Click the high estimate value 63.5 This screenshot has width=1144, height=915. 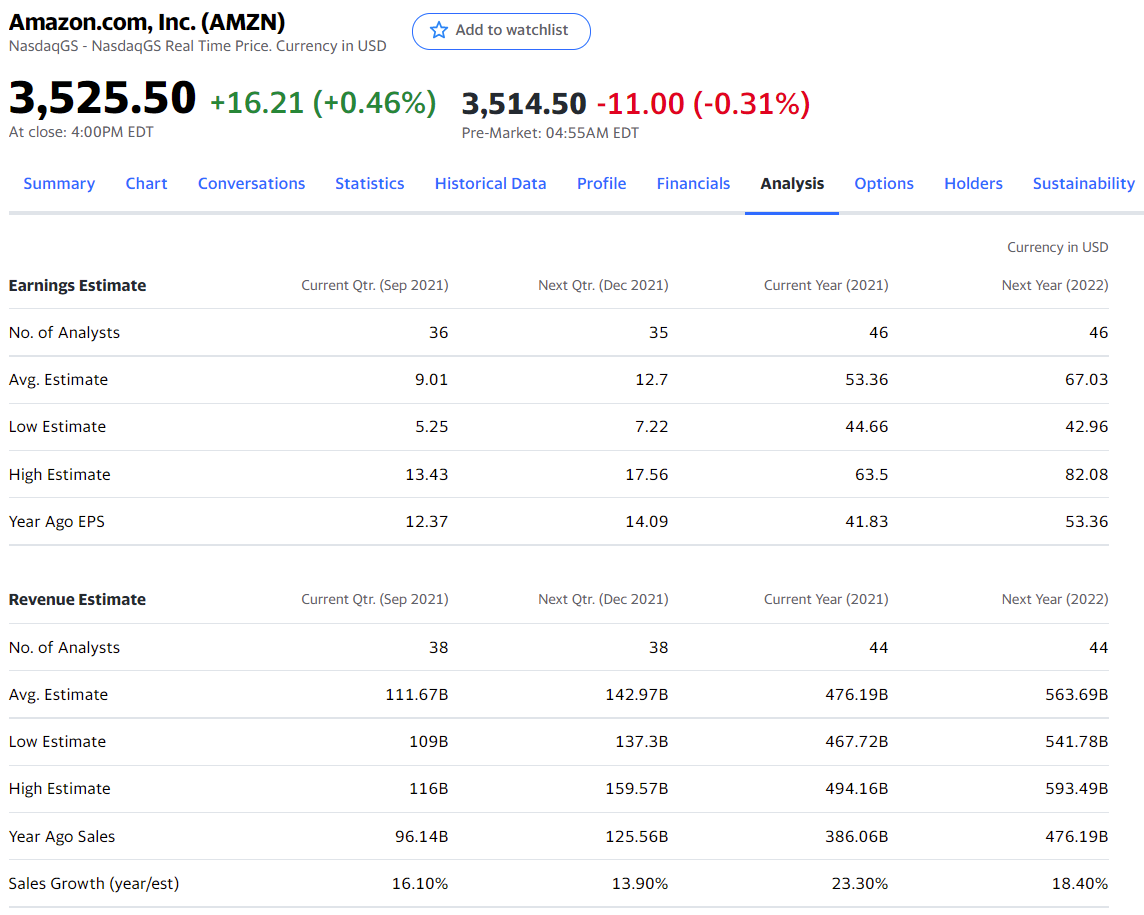click(872, 474)
